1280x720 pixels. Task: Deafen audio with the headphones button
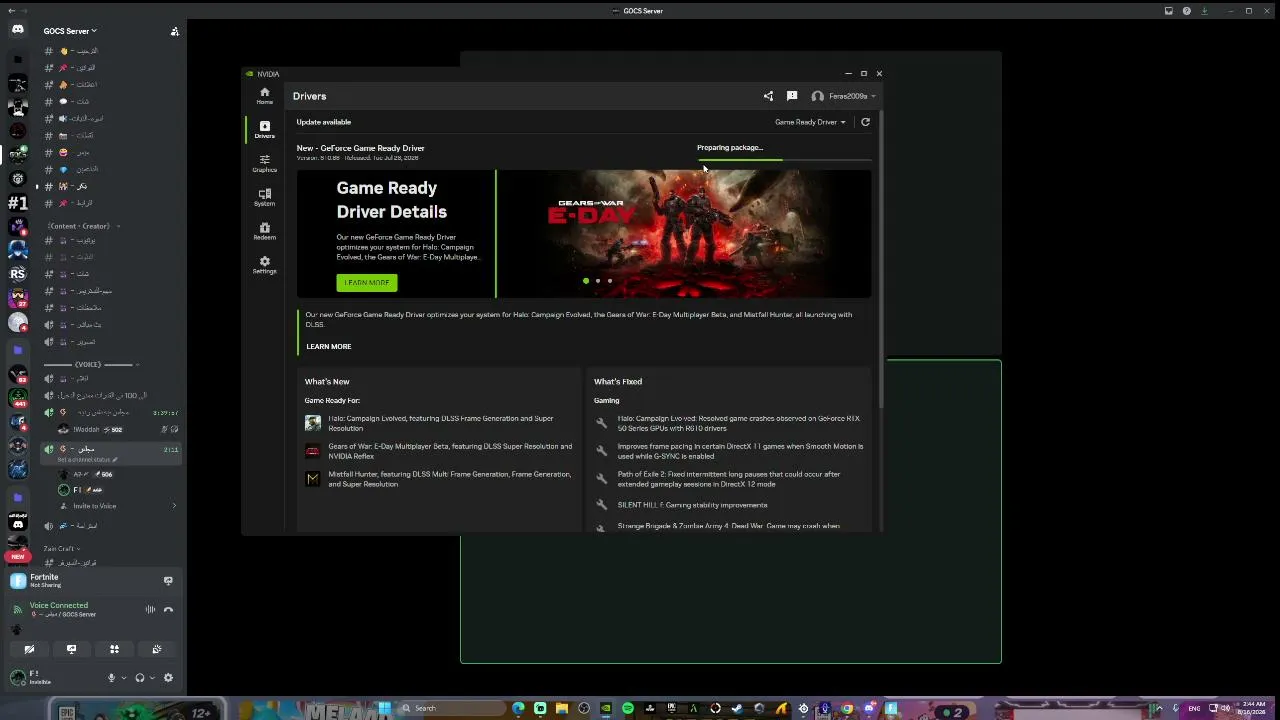[140, 678]
